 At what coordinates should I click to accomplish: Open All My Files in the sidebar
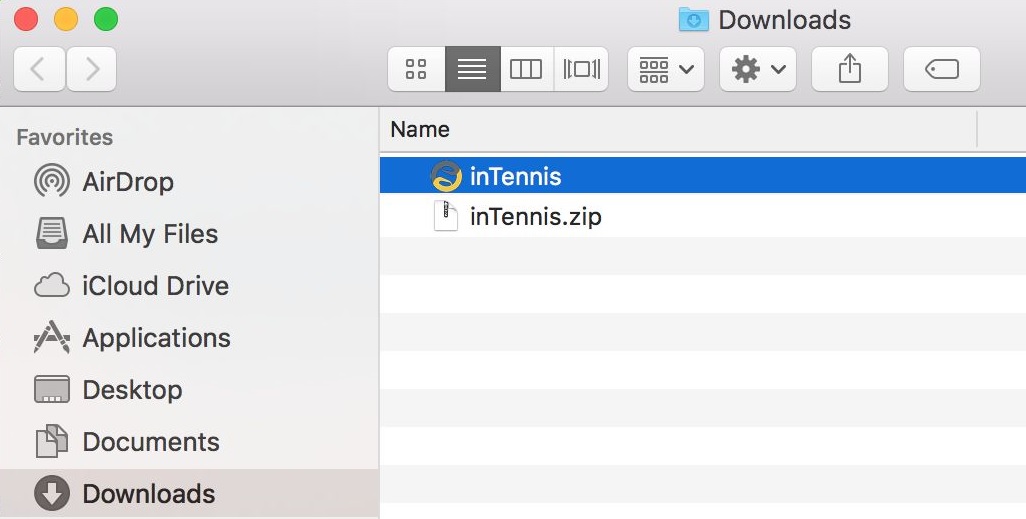(189, 234)
